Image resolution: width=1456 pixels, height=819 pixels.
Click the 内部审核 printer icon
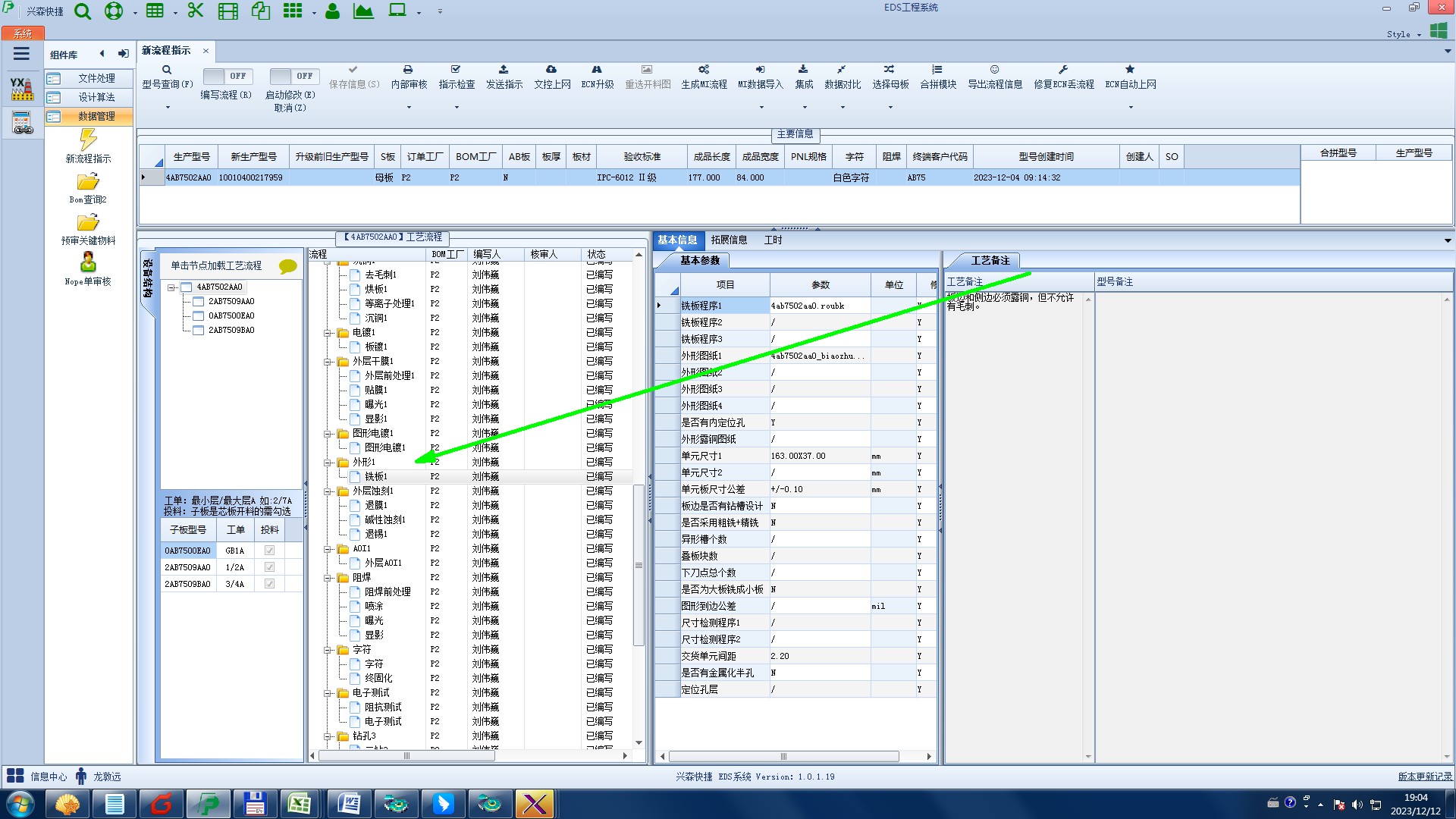point(408,70)
